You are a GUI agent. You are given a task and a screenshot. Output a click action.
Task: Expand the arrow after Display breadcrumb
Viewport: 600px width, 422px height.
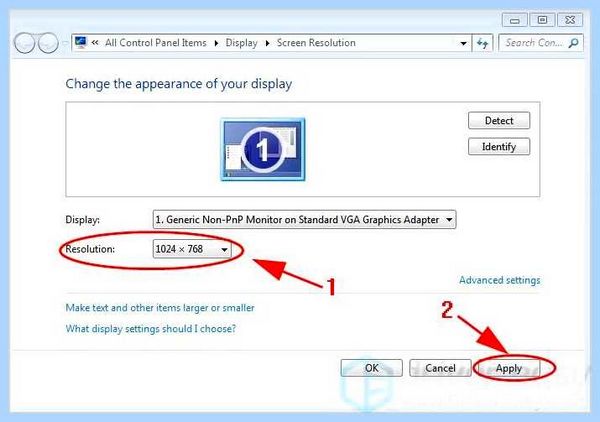pos(267,43)
